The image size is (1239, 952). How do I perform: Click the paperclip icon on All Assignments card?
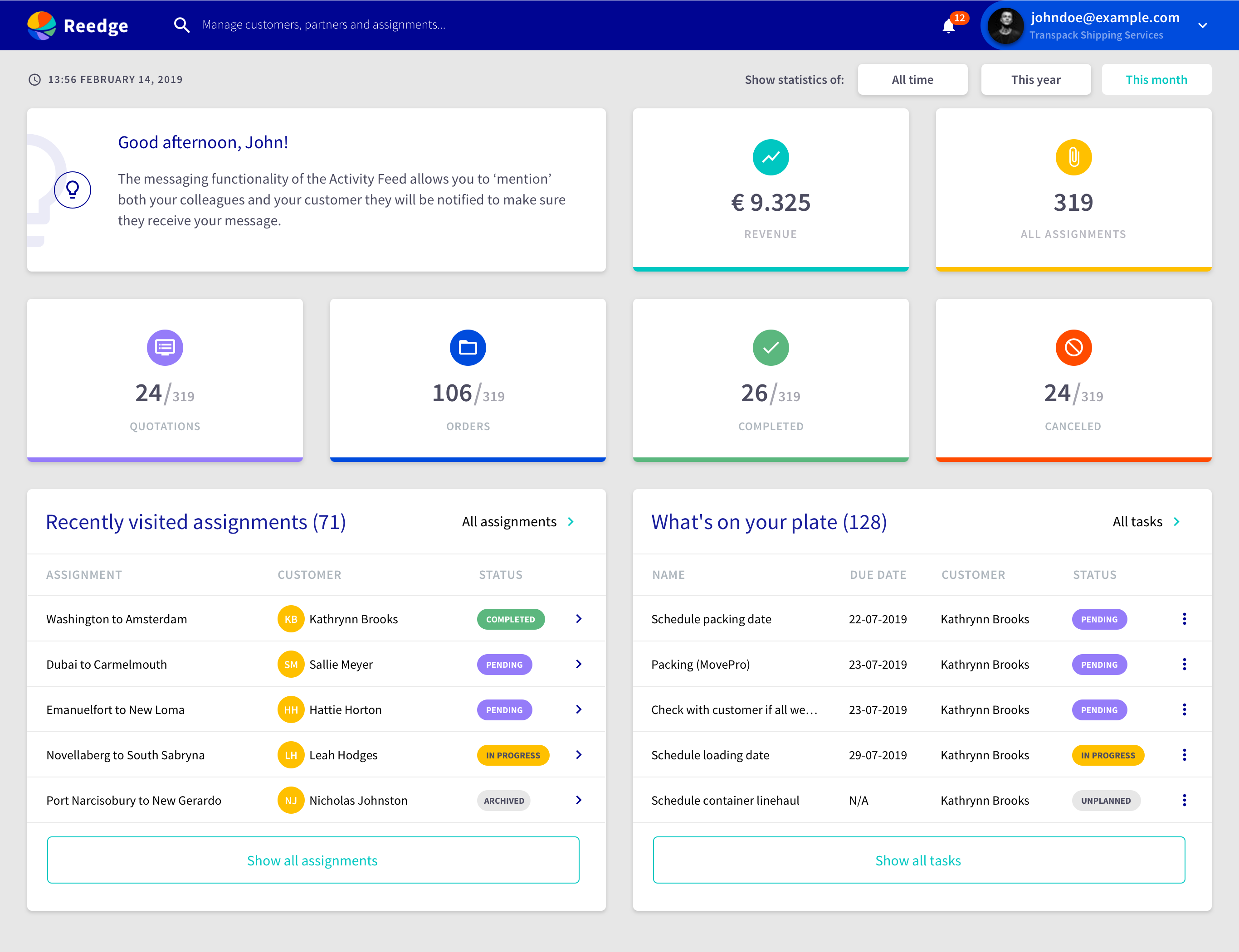coord(1073,157)
